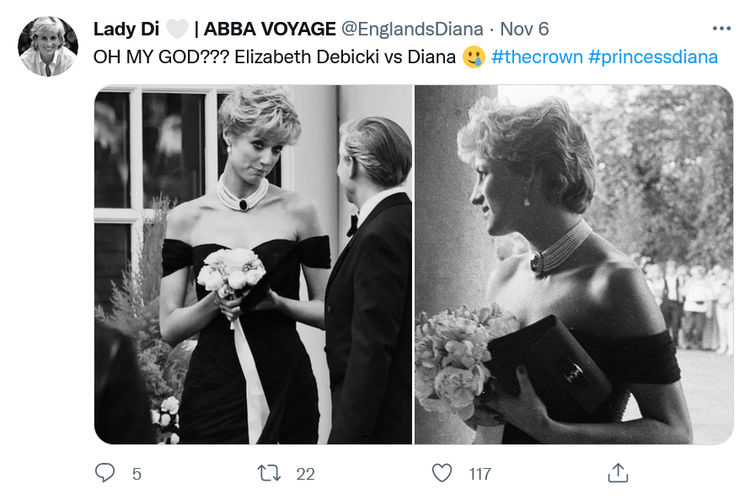This screenshot has width=750, height=500.
Task: Open the Nov 6 timestamp link
Action: (524, 29)
